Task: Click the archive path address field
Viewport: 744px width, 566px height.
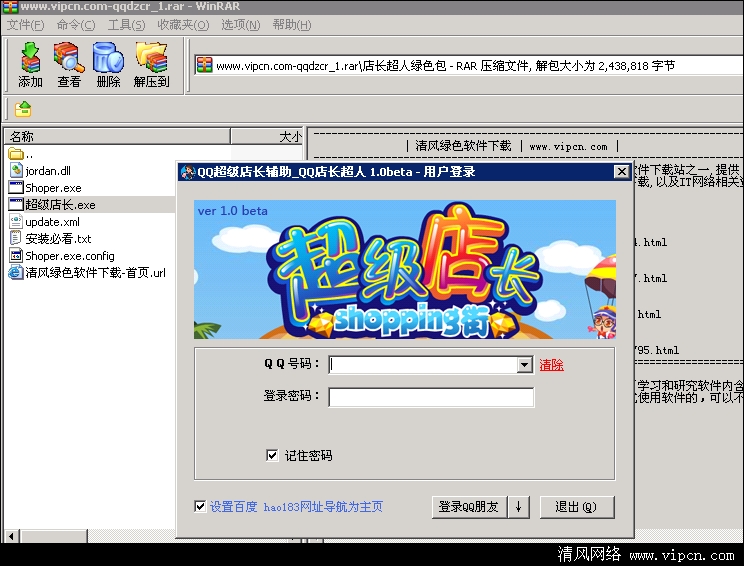Action: 469,65
